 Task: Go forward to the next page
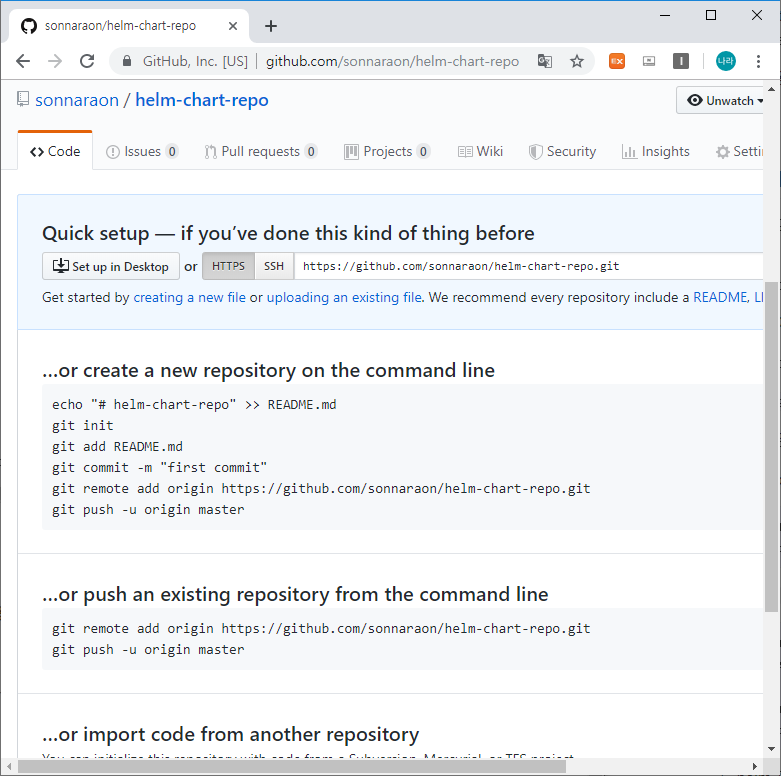pos(55,61)
